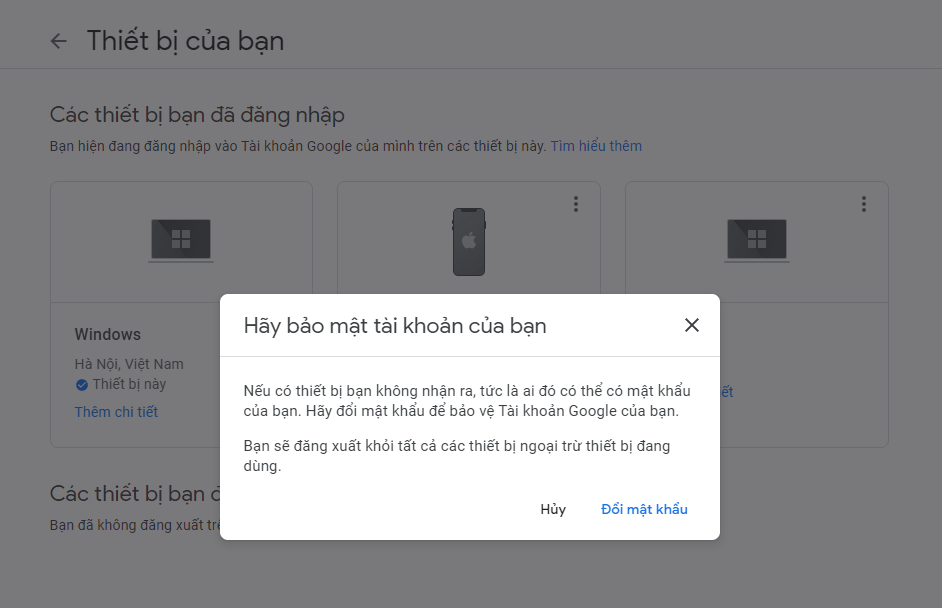This screenshot has height=608, width=942.
Task: Close the Hãy bảo mật tài khoản dialog
Action: point(691,325)
